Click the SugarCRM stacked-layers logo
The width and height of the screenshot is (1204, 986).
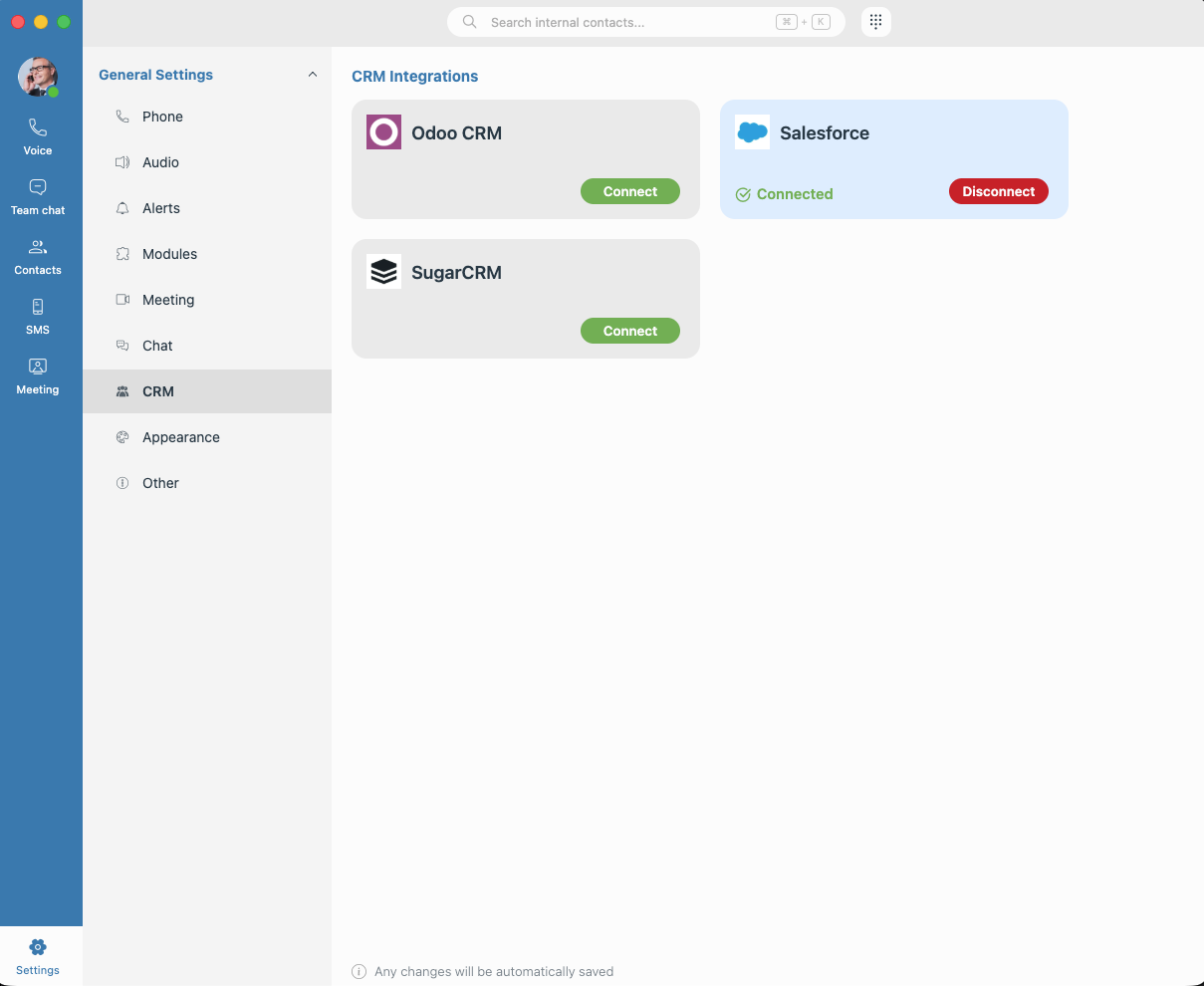coord(383,271)
